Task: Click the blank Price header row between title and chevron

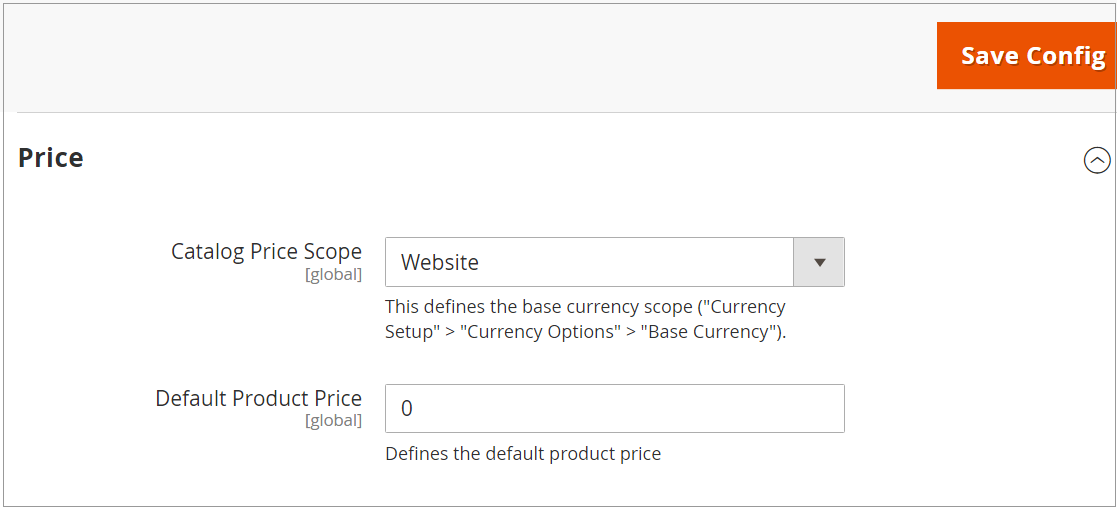Action: [x=580, y=160]
